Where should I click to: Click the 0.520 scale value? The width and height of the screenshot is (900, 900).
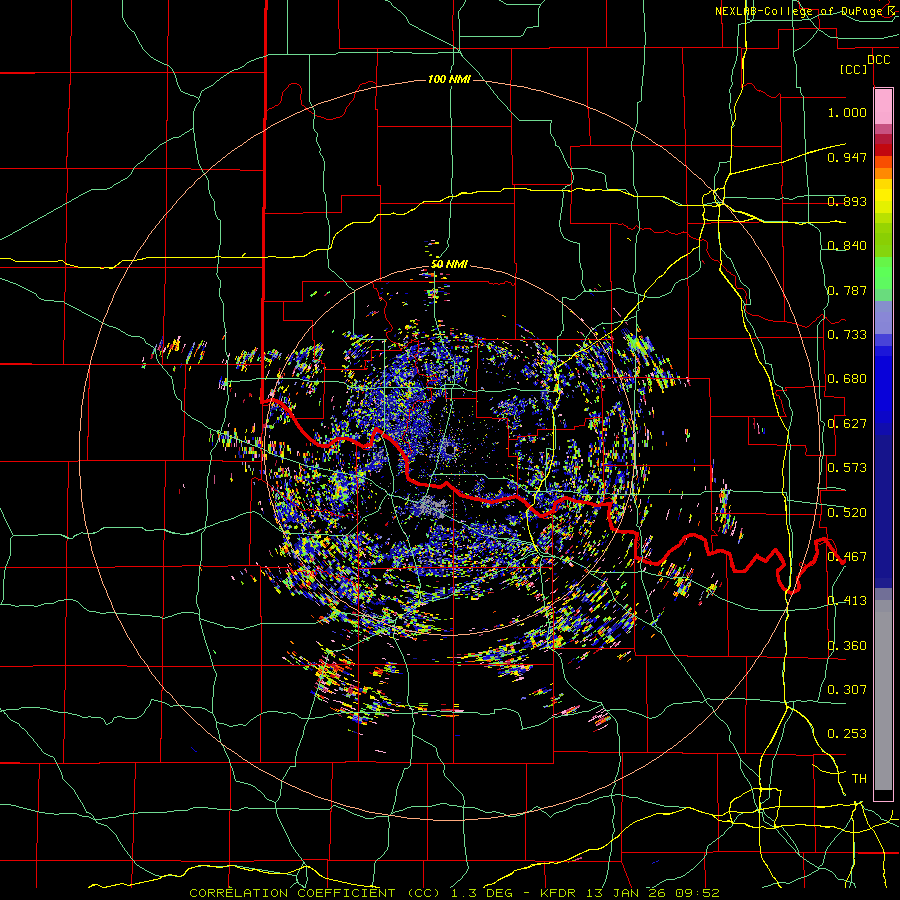point(847,513)
